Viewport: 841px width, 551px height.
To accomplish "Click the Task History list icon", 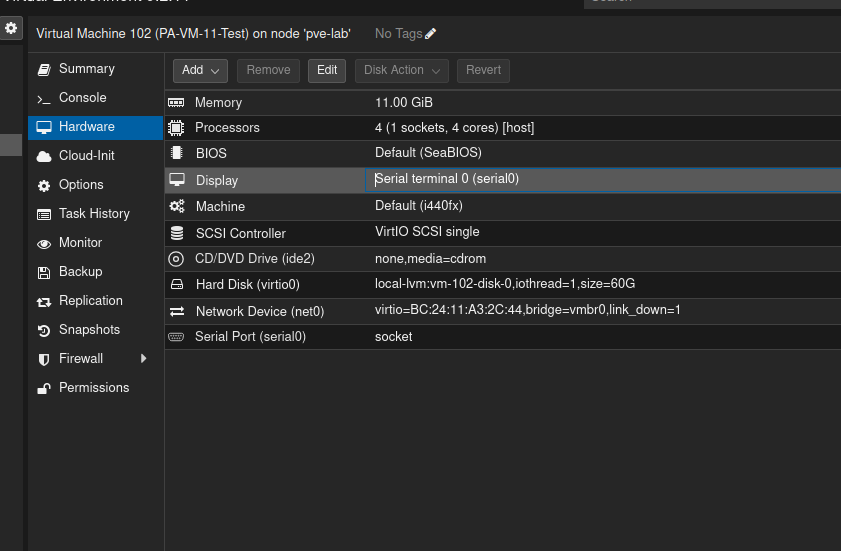I will point(44,215).
